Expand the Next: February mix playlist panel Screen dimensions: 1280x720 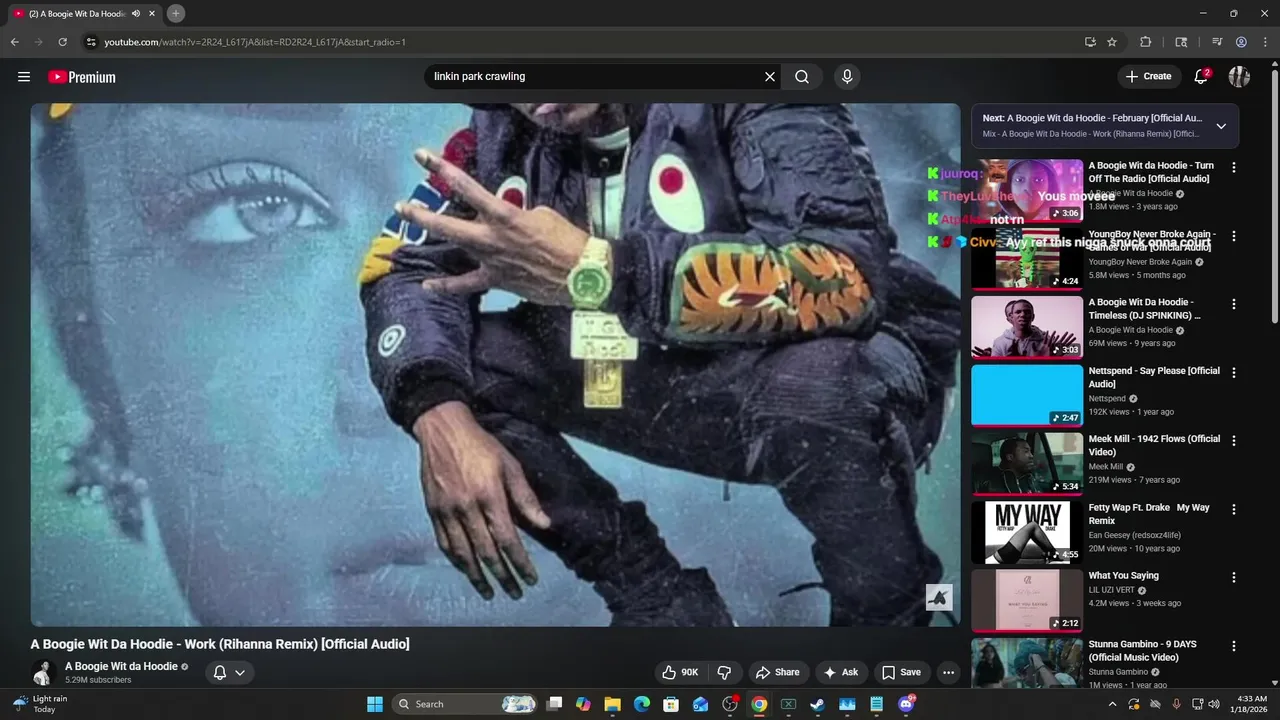pos(1221,126)
